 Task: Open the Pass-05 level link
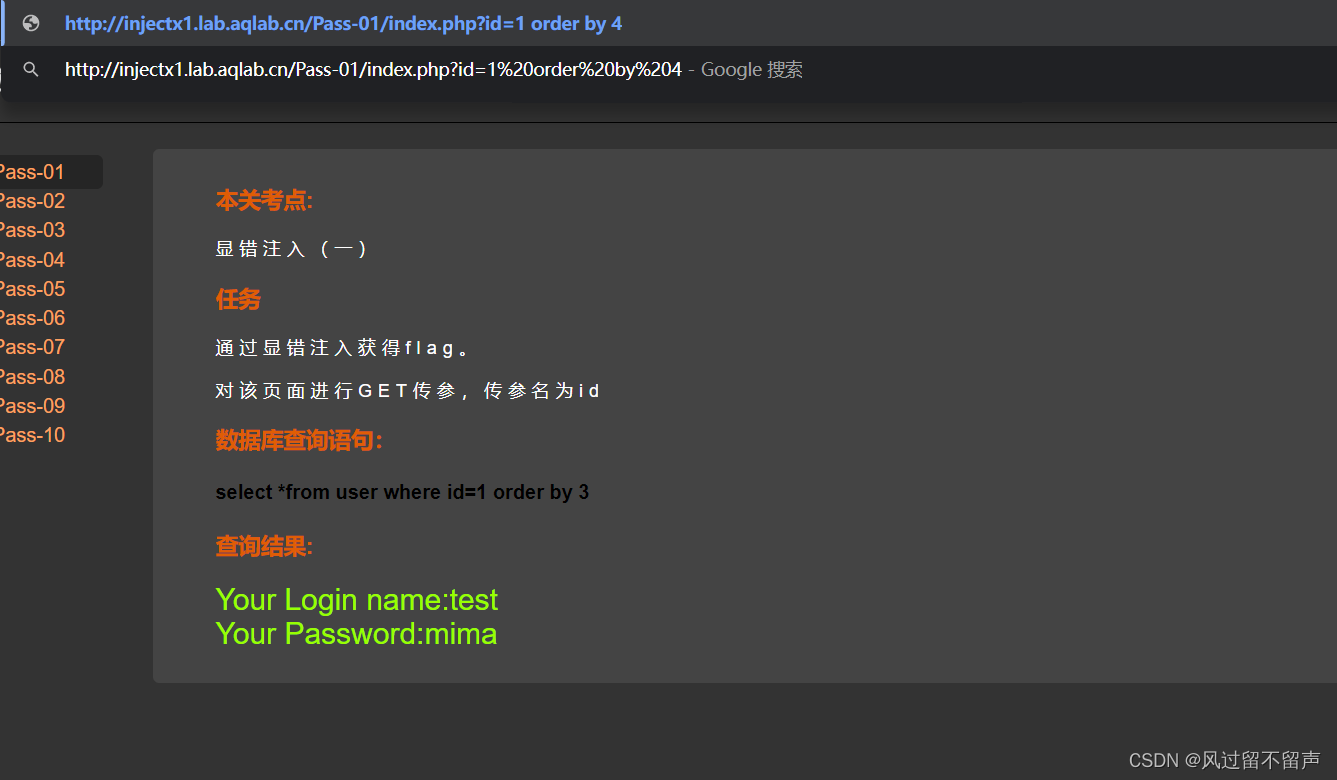32,289
